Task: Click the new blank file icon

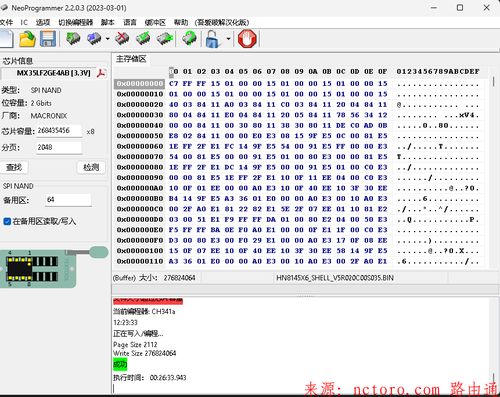Action: [x=6, y=39]
